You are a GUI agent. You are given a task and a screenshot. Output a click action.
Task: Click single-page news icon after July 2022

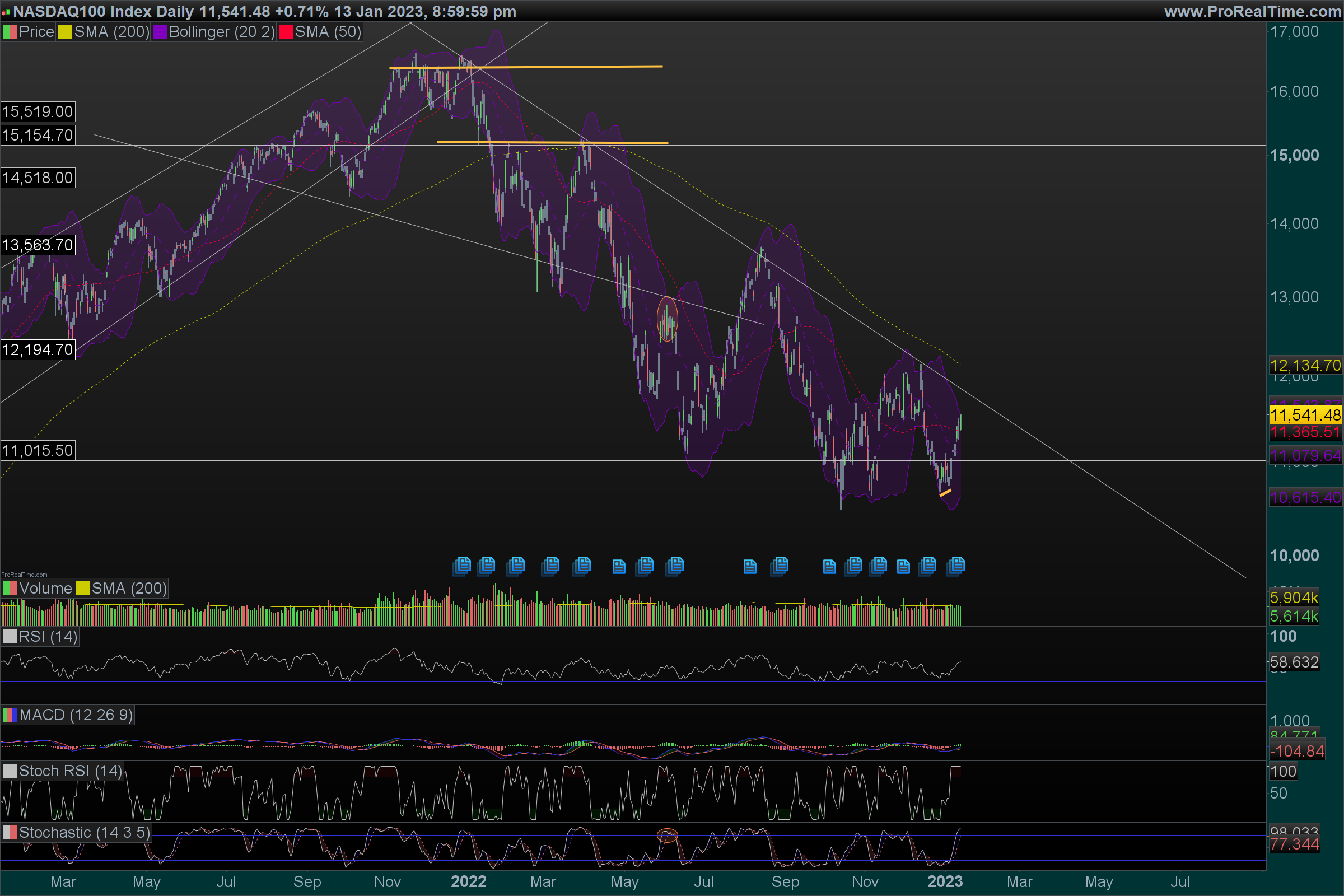pos(750,567)
